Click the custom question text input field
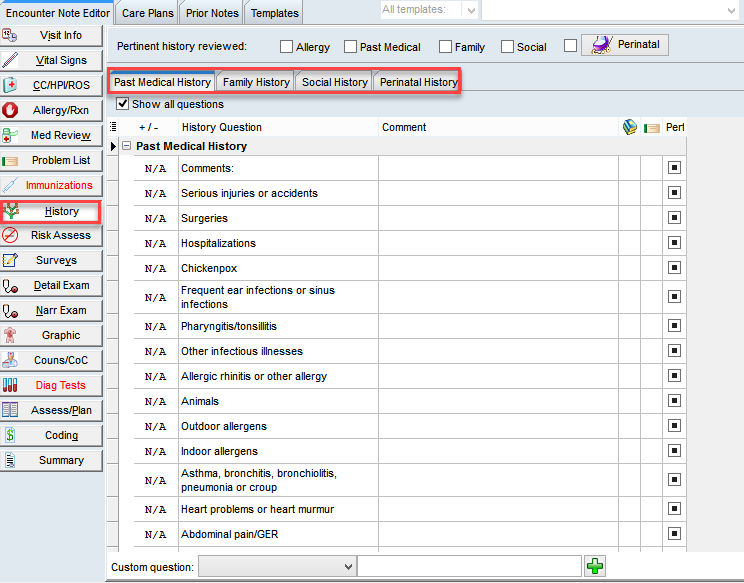Screen dimensions: 744x583 tap(469, 566)
